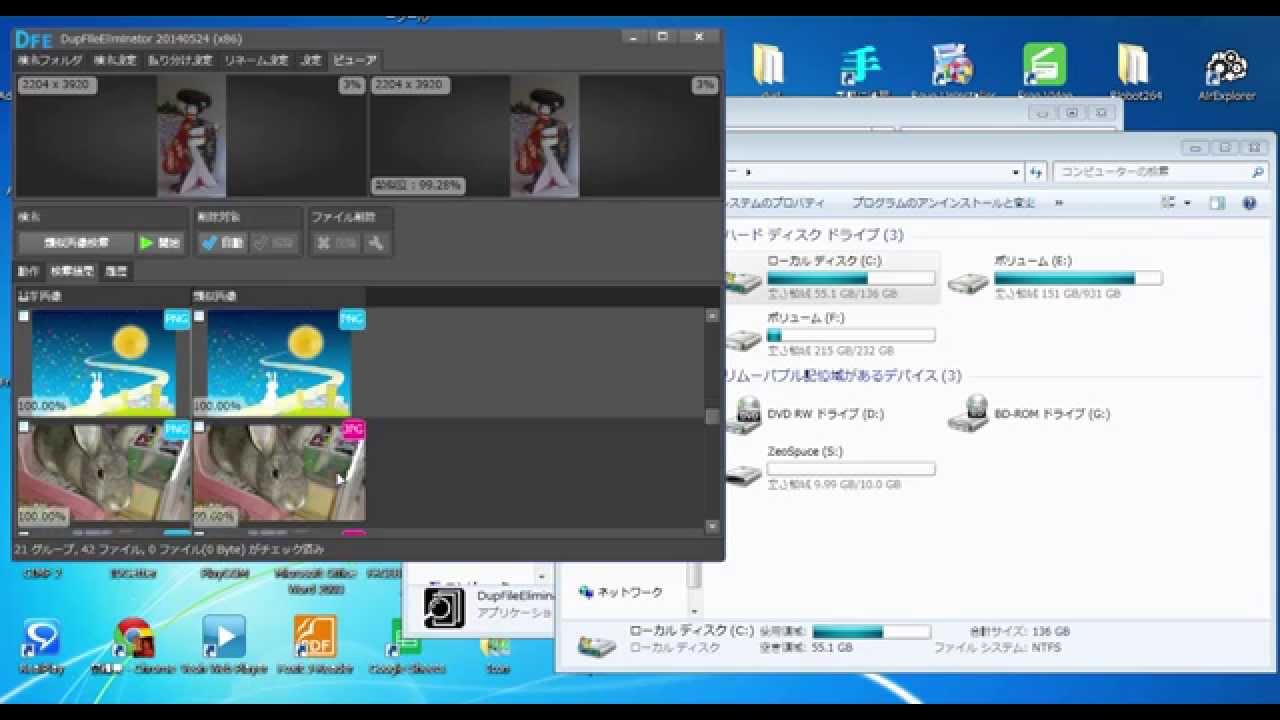Check the rabbit JPG image checkbox
The image size is (1280, 720).
click(x=199, y=427)
